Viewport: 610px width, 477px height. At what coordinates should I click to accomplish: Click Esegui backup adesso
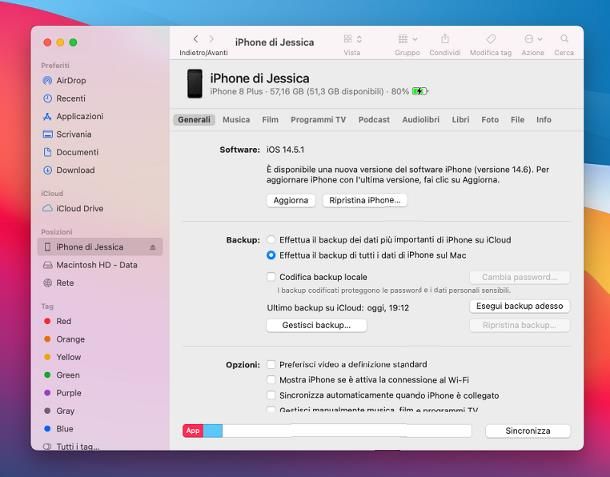click(x=519, y=306)
